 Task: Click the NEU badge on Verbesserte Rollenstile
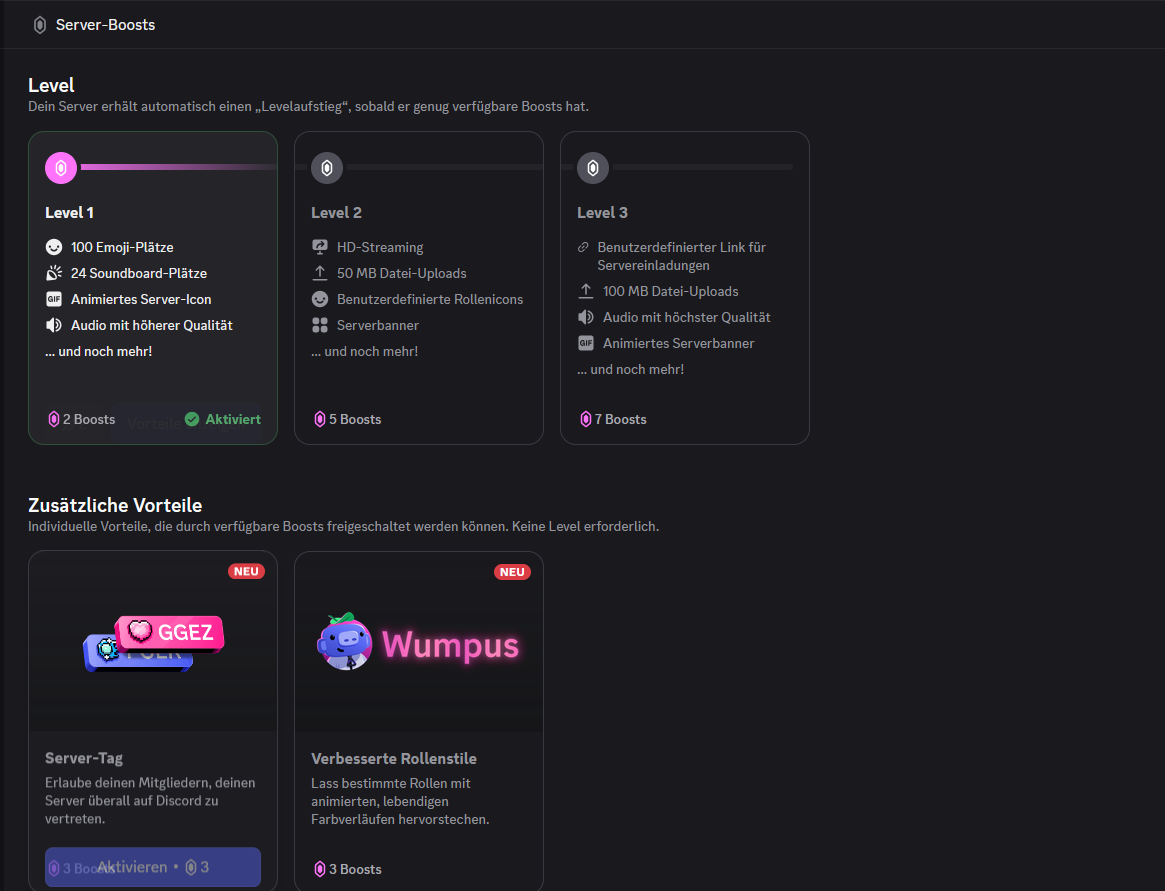[512, 572]
